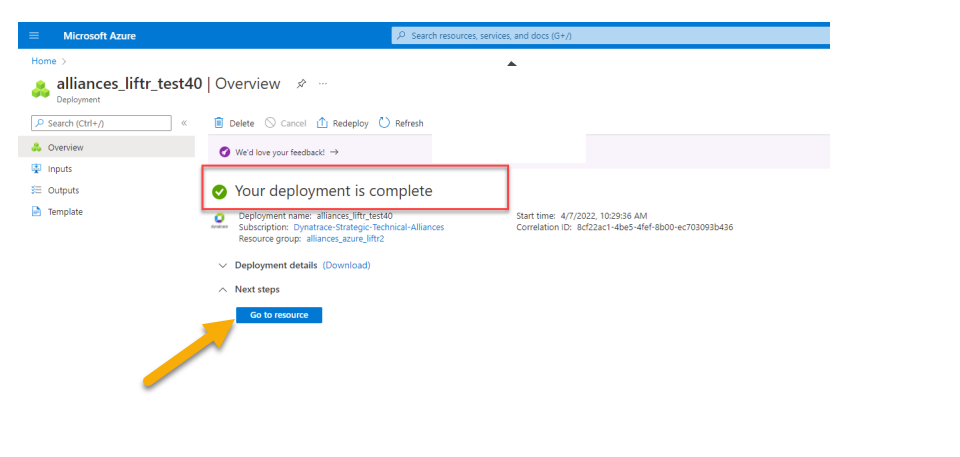Image resolution: width=960 pixels, height=457 pixels.
Task: Click the Download deployment details link
Action: tap(346, 266)
